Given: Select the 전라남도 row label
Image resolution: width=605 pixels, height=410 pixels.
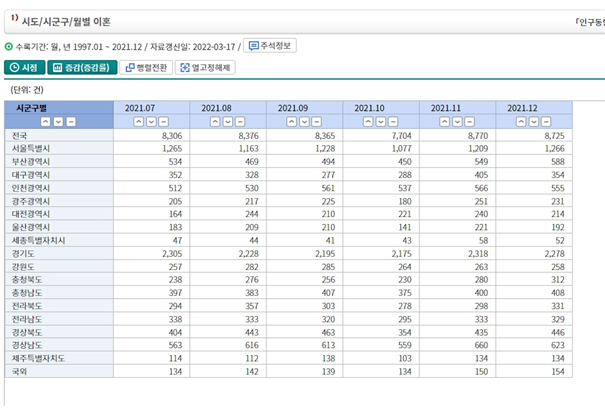Looking at the screenshot, I should coord(27,319).
